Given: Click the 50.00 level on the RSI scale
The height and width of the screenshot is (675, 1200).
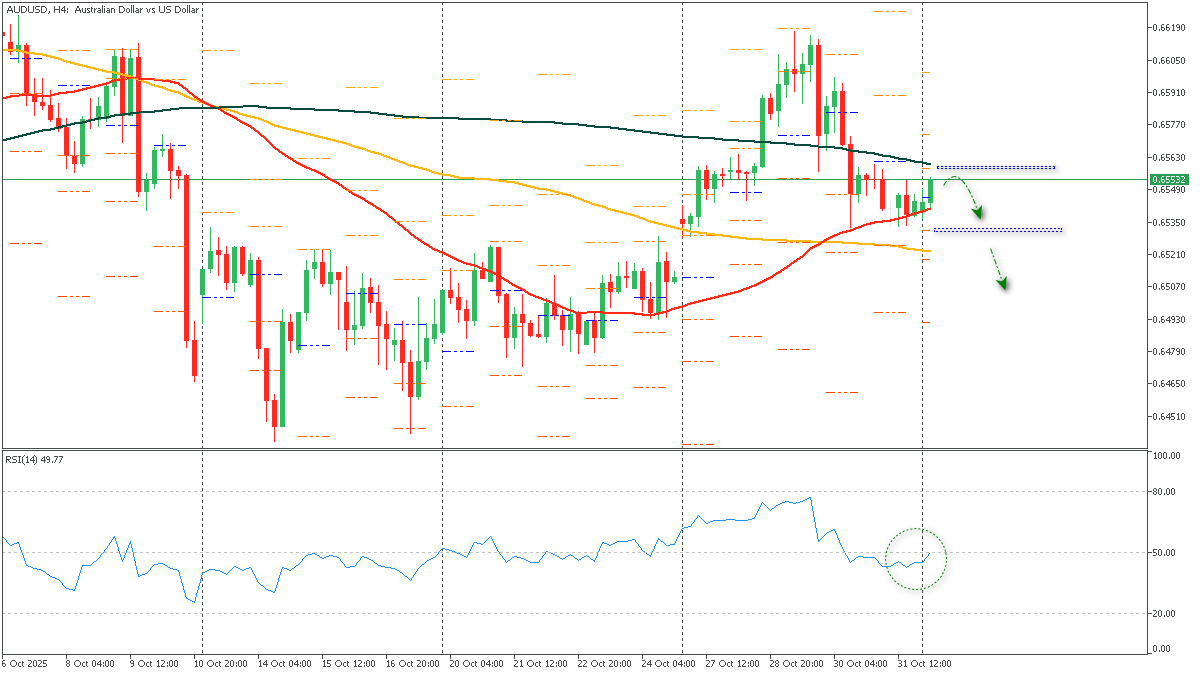Looking at the screenshot, I should 1162,551.
